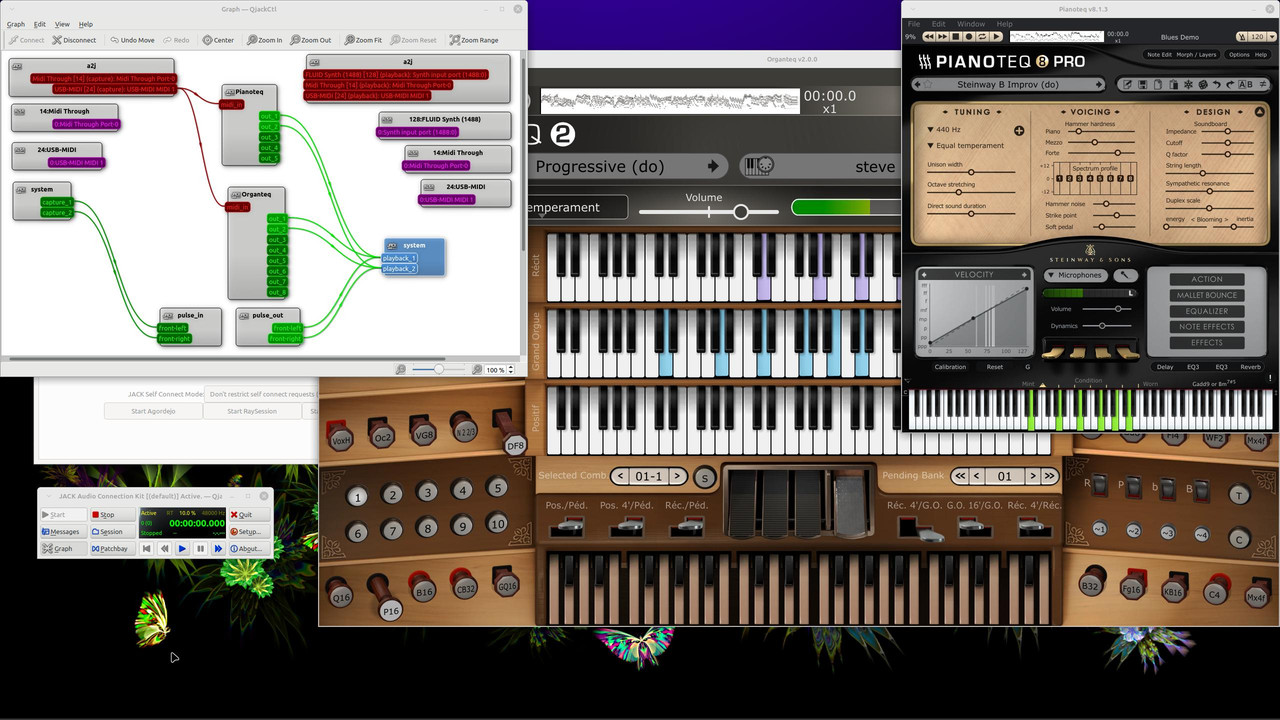Click the Zoom In toolbar button
The width and height of the screenshot is (1280, 720).
[264, 40]
